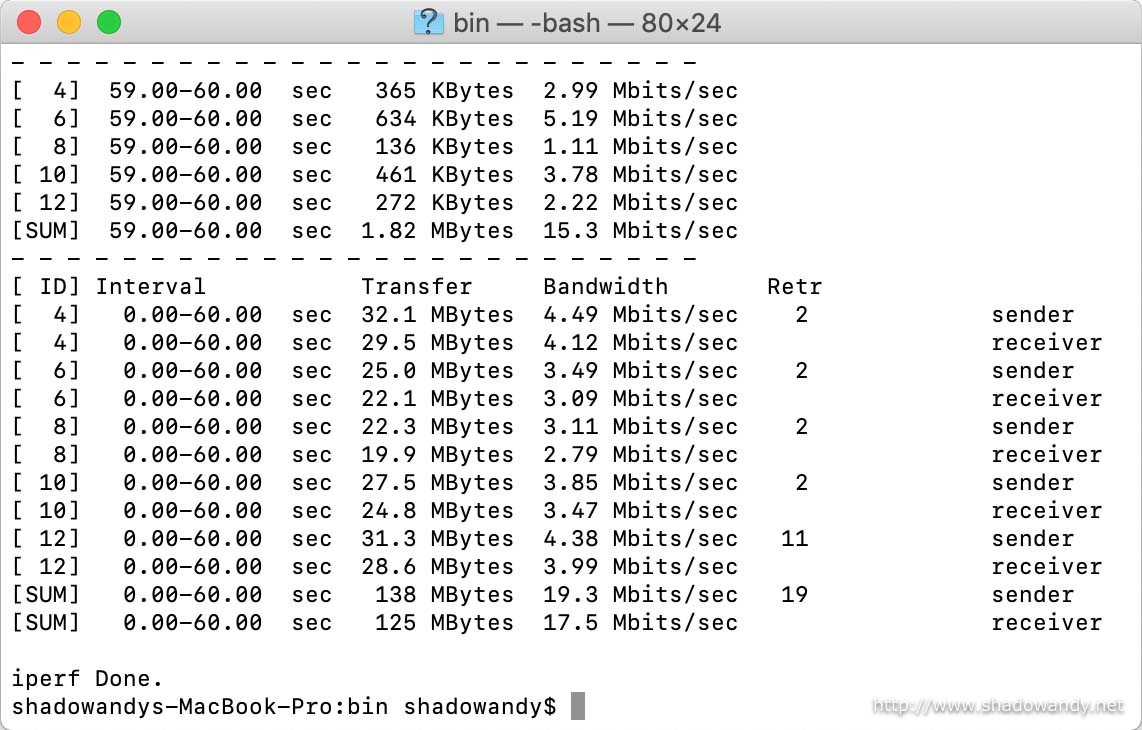Click the shadowandy.net watermark link
This screenshot has width=1142, height=730.
click(x=998, y=705)
